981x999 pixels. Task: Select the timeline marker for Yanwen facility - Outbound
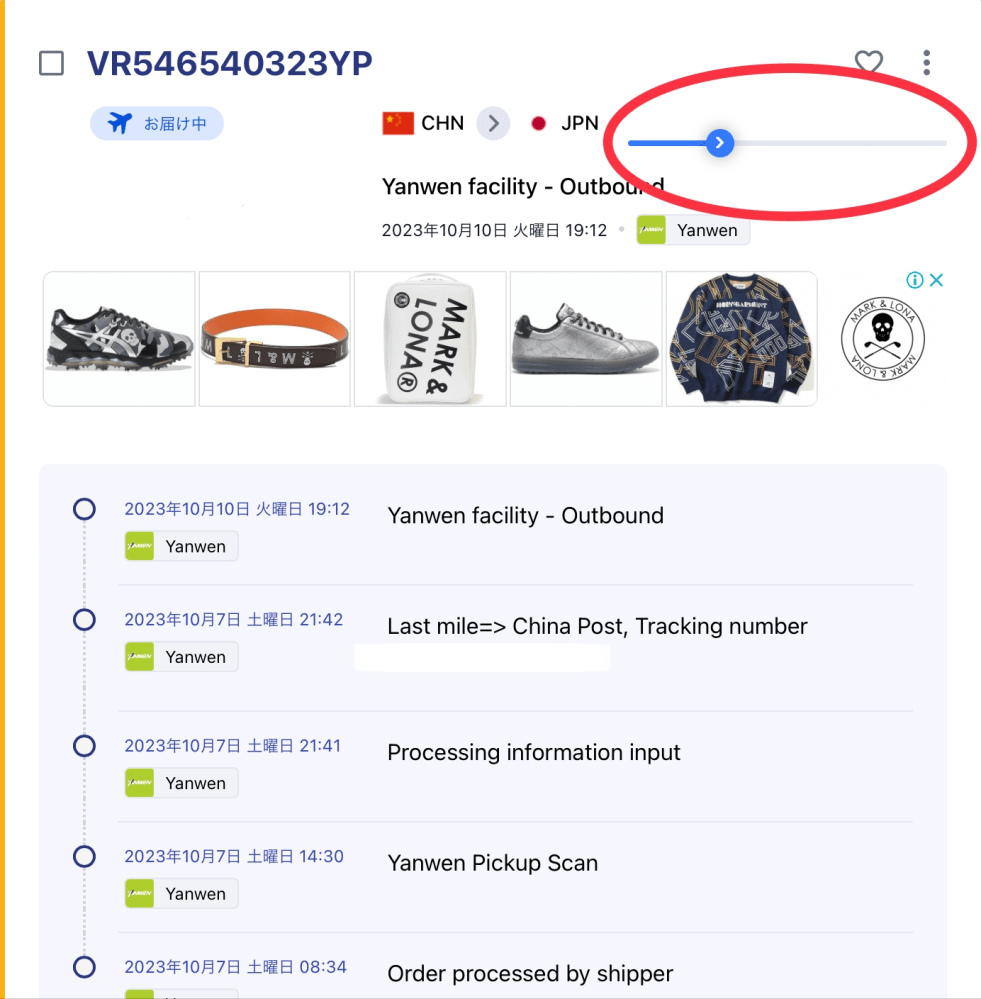84,509
